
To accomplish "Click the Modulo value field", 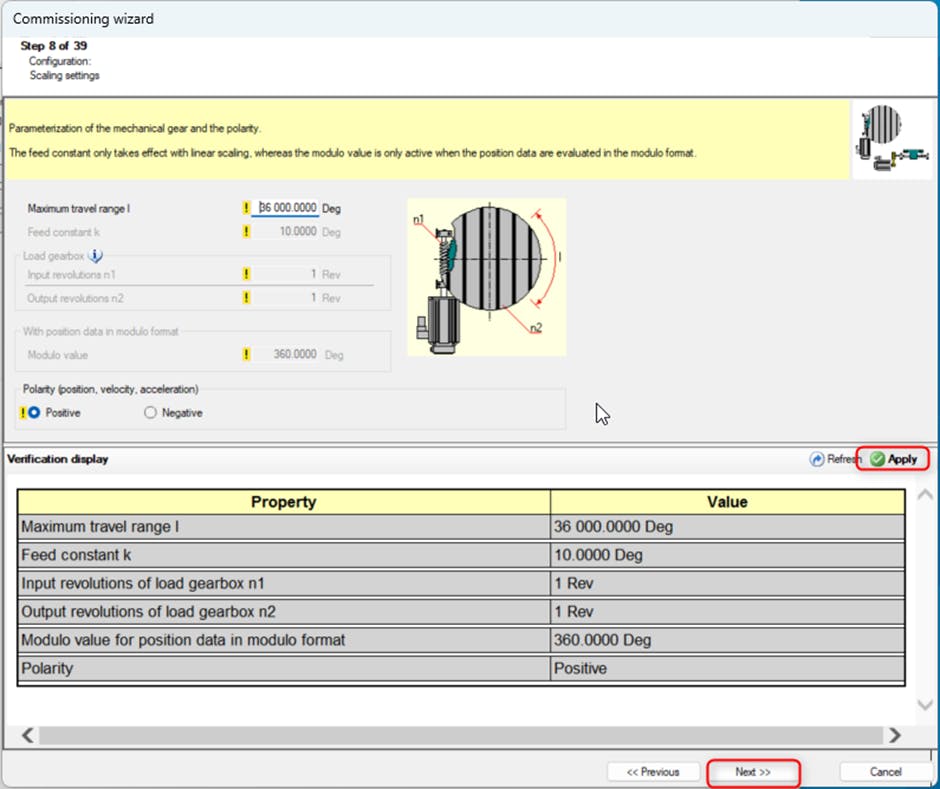I will (288, 354).
